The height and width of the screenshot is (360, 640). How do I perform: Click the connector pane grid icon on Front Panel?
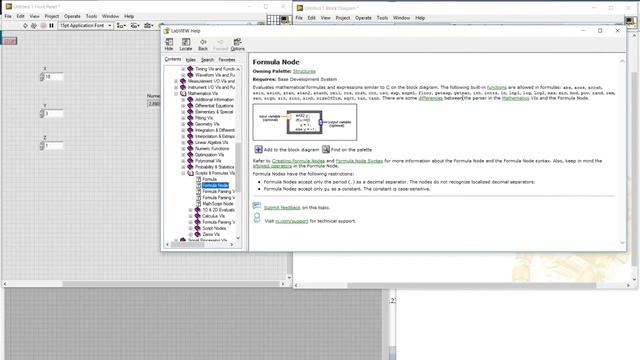click(273, 19)
